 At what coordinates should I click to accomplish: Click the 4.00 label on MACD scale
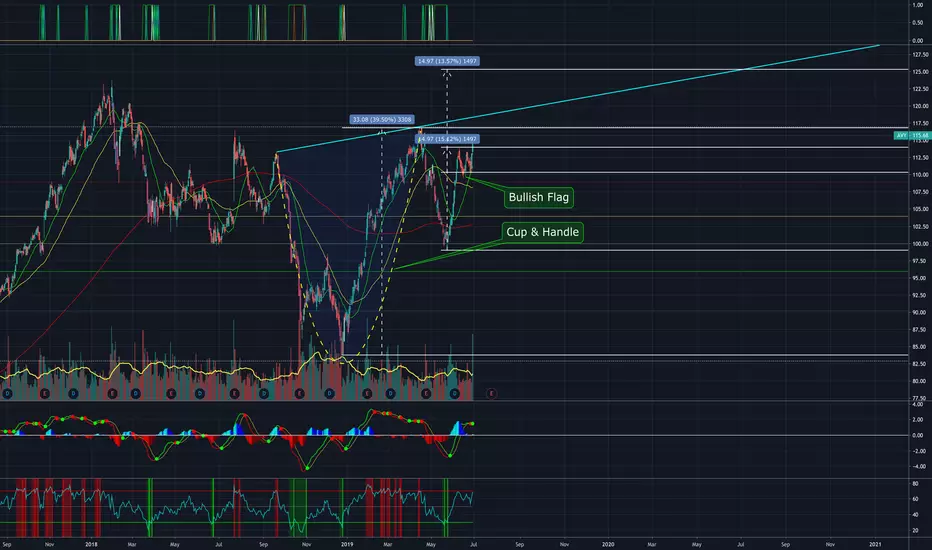point(918,404)
